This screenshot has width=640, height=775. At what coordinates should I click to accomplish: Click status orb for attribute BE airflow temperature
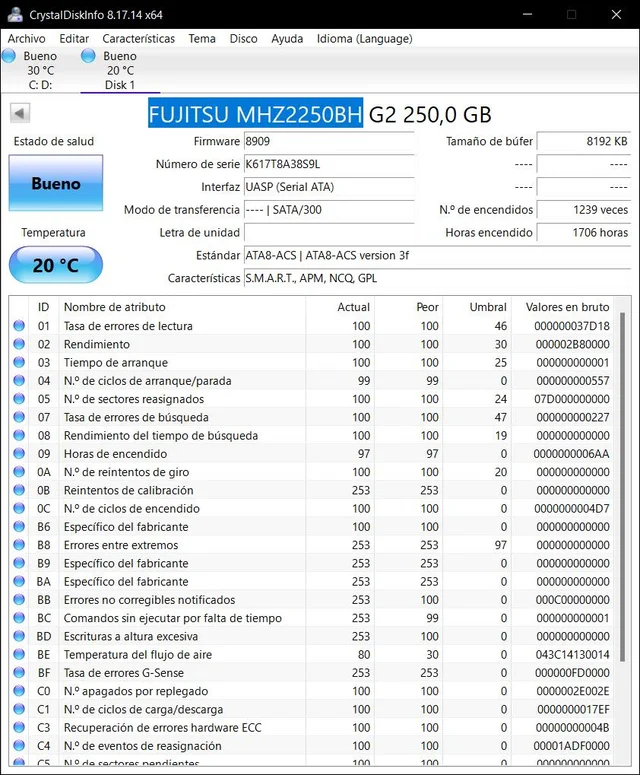19,654
